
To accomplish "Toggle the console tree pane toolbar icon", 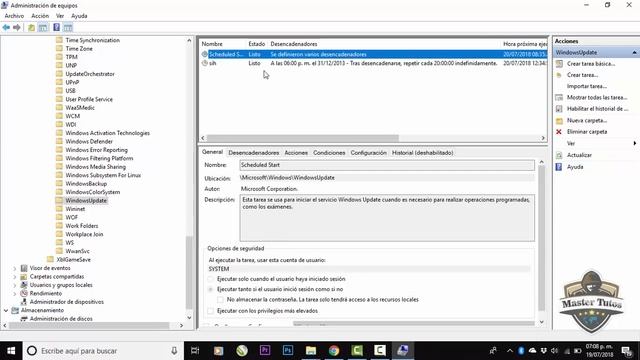I will (x=43, y=27).
